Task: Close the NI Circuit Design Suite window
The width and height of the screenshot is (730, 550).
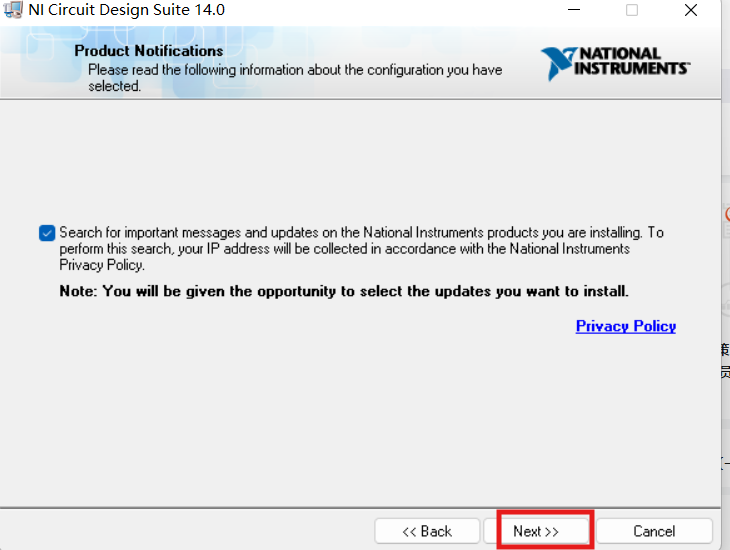Action: point(691,10)
